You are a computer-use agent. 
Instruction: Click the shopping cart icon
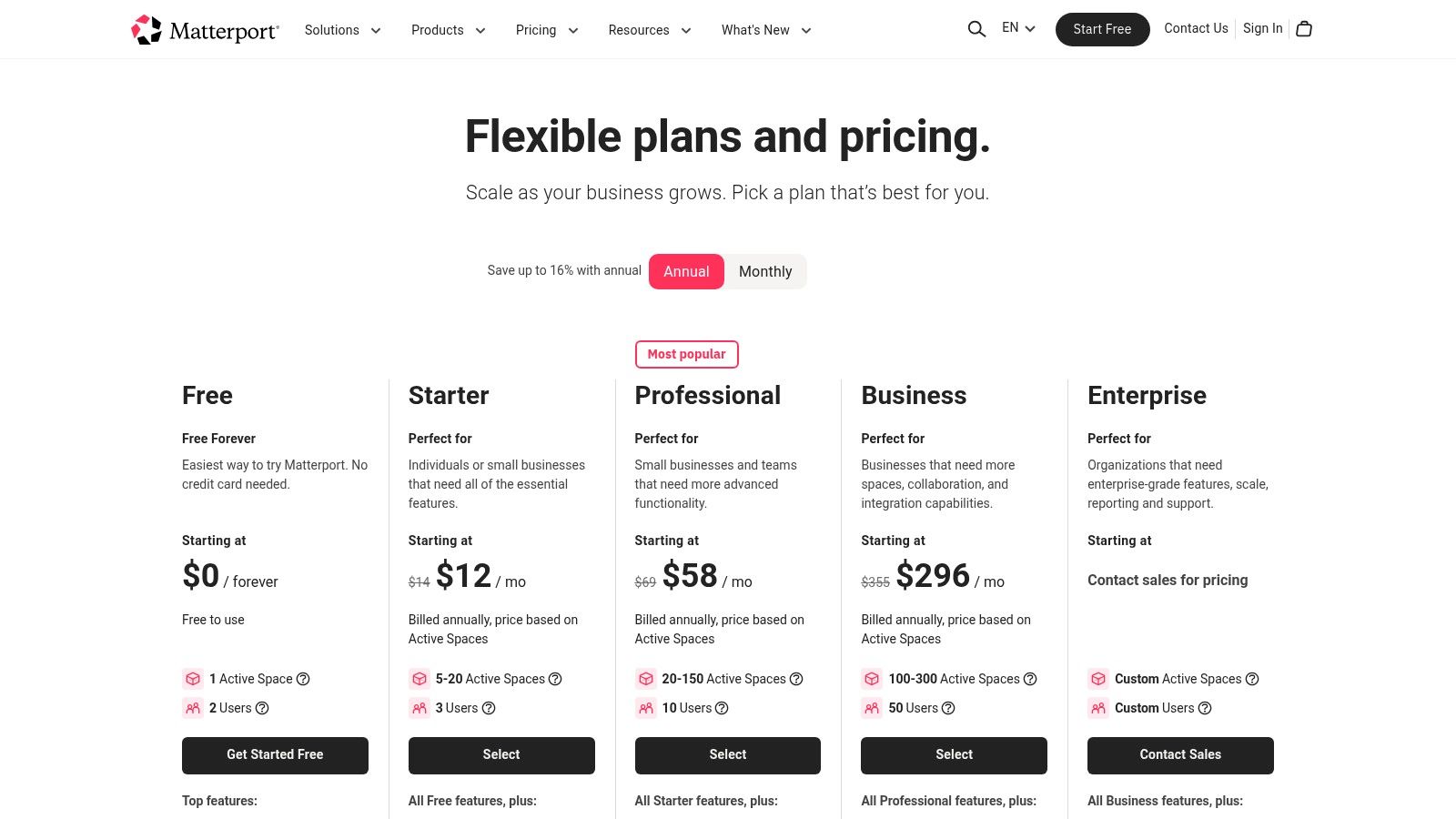click(1304, 29)
